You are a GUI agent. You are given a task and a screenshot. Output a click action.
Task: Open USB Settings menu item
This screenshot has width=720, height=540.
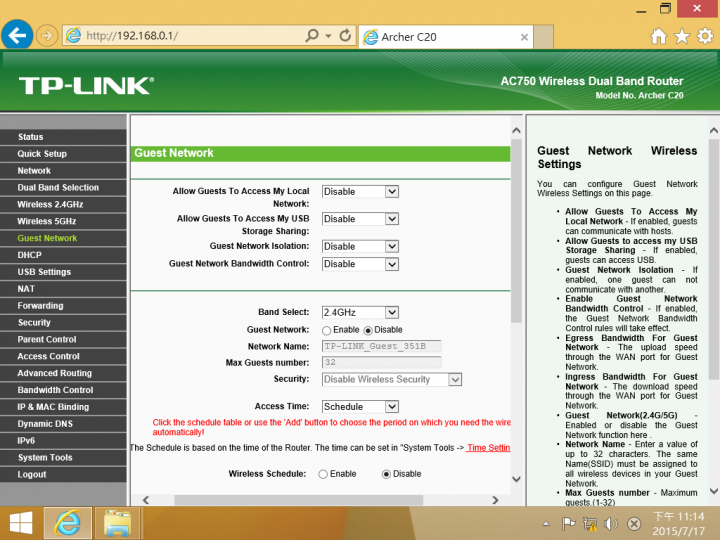point(63,272)
